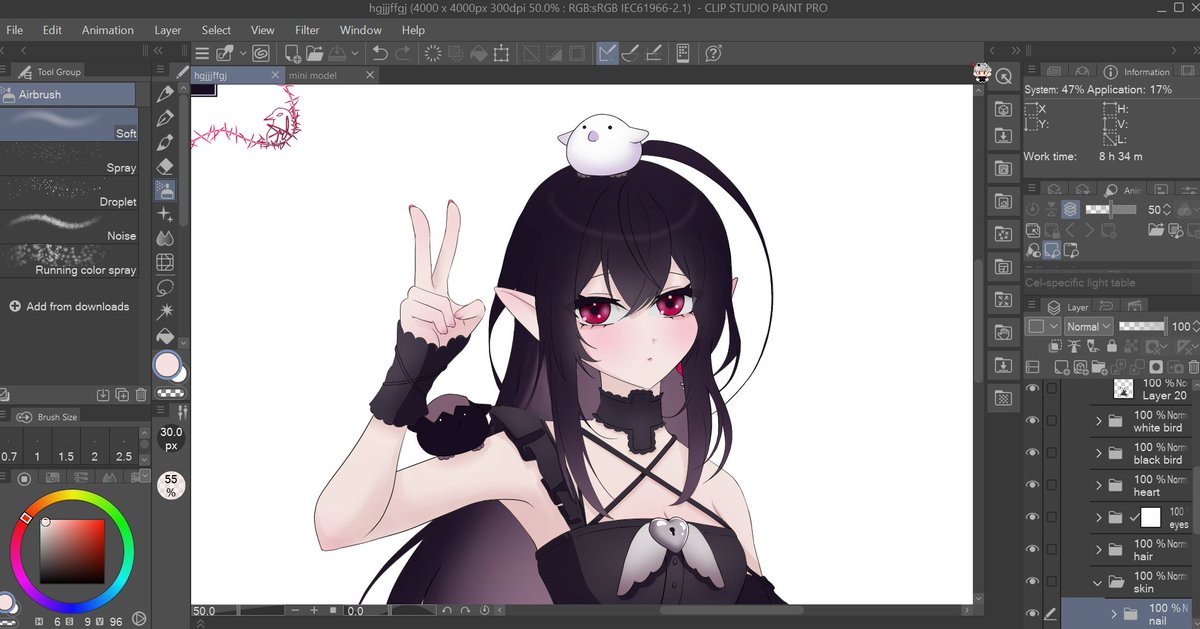Switch to the mini model canvas tab
This screenshot has width=1200, height=629.
click(331, 75)
